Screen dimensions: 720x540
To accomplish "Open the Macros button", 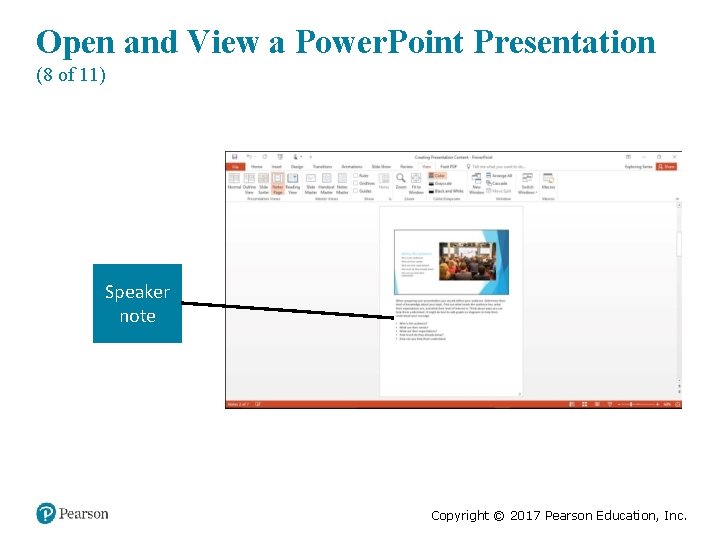I will point(548,182).
